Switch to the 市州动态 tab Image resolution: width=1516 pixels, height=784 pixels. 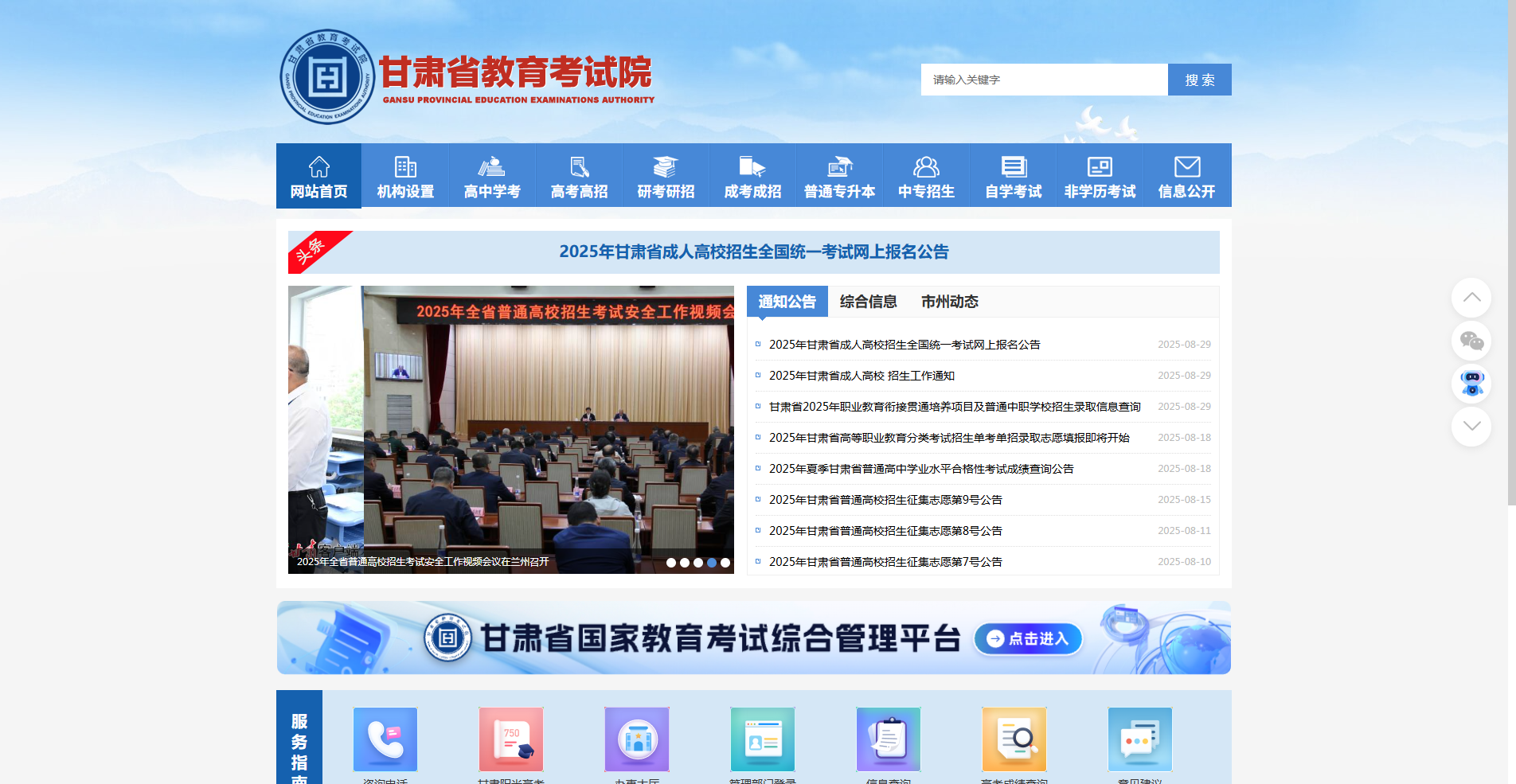(x=950, y=302)
